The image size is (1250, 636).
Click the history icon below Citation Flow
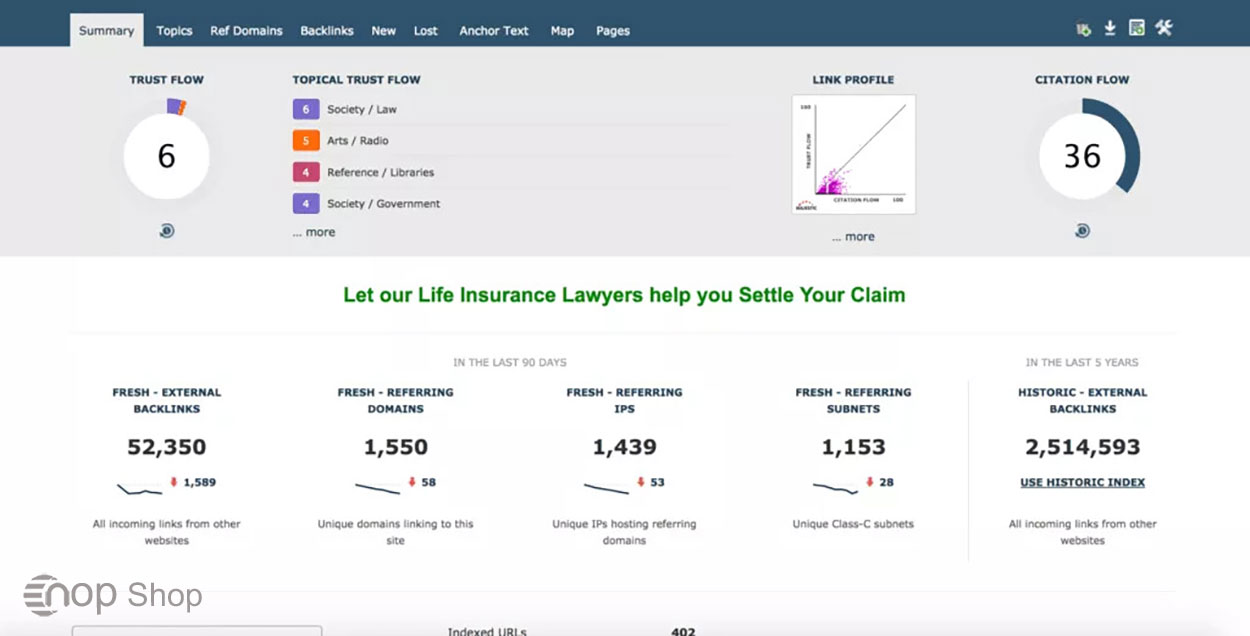[x=1082, y=231]
